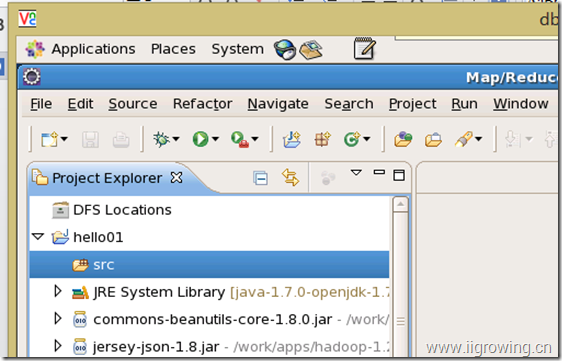
Task: Click the New Java Package icon
Action: coord(322,139)
